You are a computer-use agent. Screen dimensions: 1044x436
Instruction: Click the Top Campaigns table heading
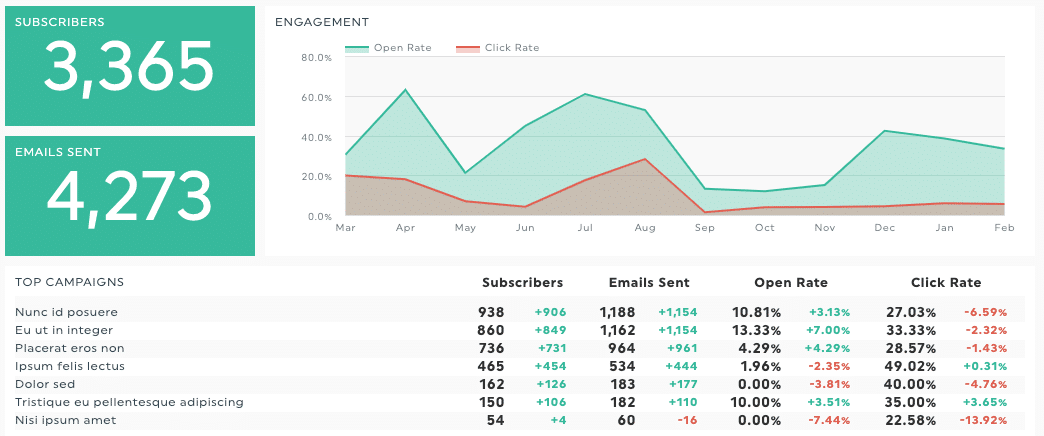coord(70,283)
